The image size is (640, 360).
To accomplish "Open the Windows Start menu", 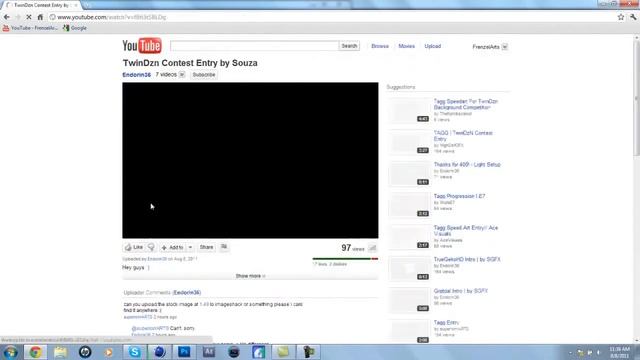I will pos(10,352).
